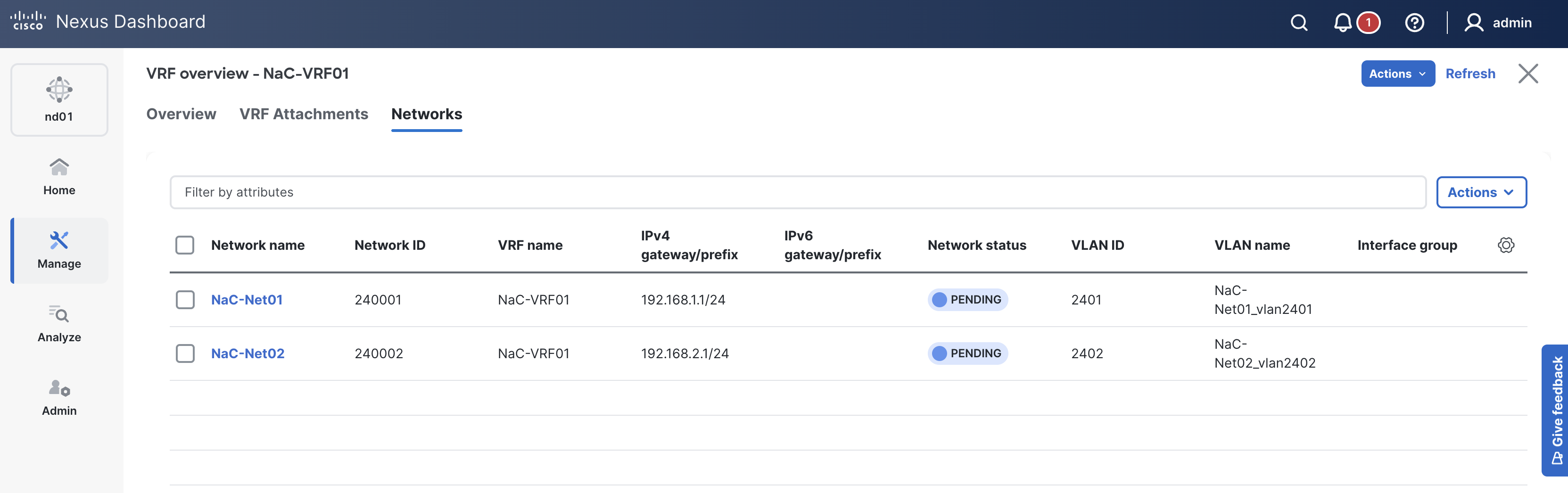Check the NaC-Net01 row checkbox
The width and height of the screenshot is (1568, 493).
coord(185,299)
